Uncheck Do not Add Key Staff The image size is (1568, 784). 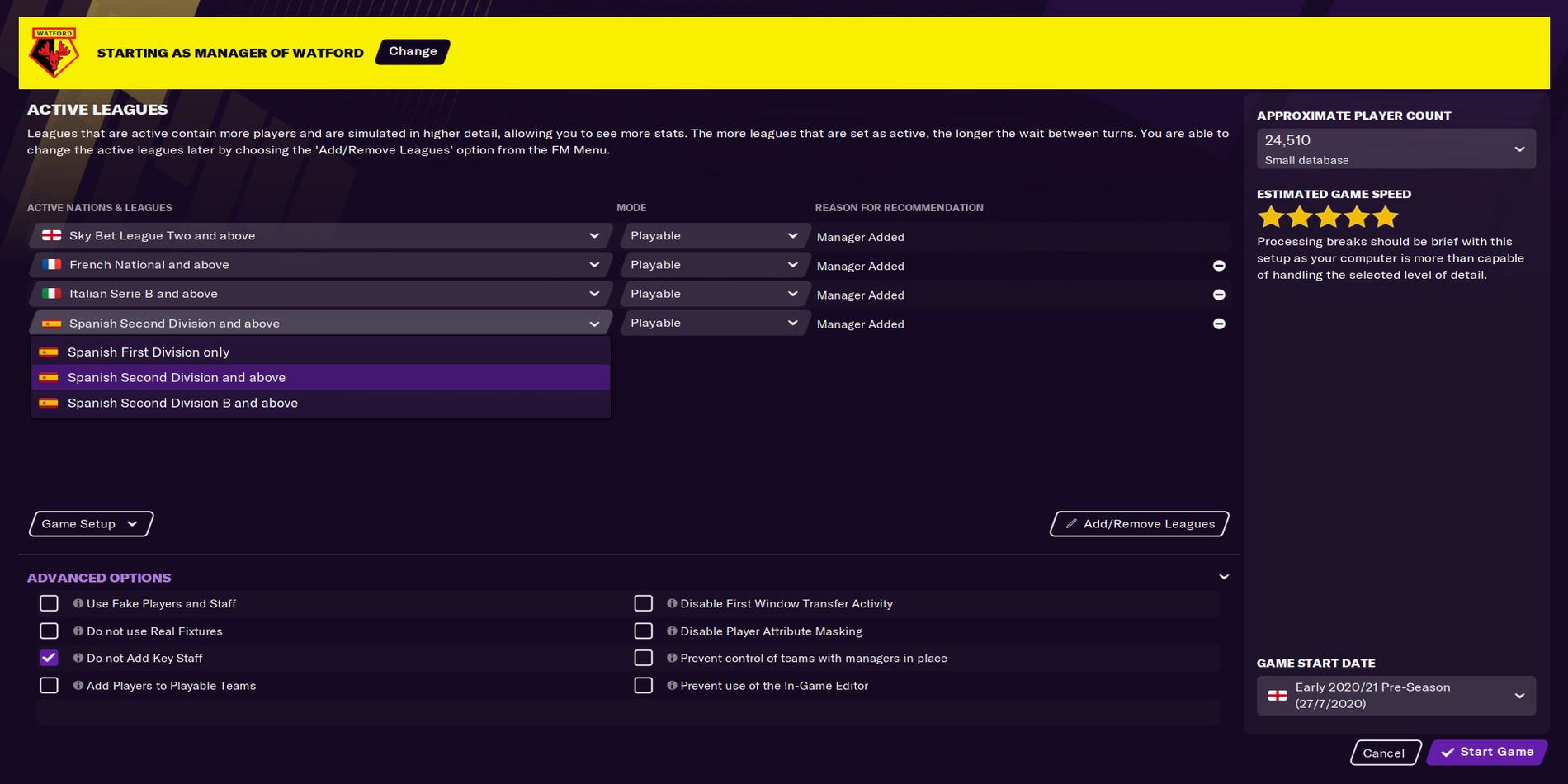[x=49, y=658]
